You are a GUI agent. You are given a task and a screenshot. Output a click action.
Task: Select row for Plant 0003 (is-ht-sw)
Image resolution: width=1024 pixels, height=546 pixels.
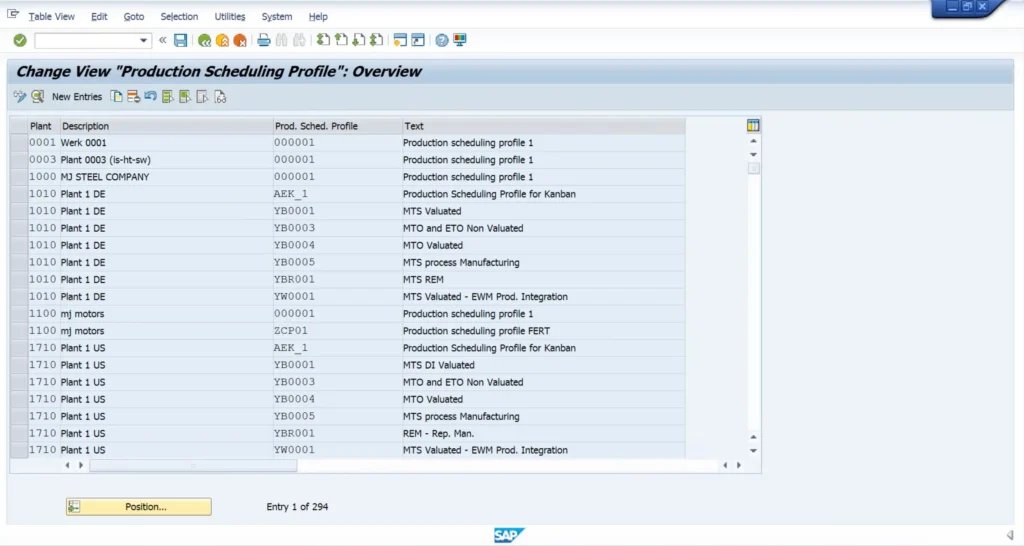pyautogui.click(x=19, y=159)
